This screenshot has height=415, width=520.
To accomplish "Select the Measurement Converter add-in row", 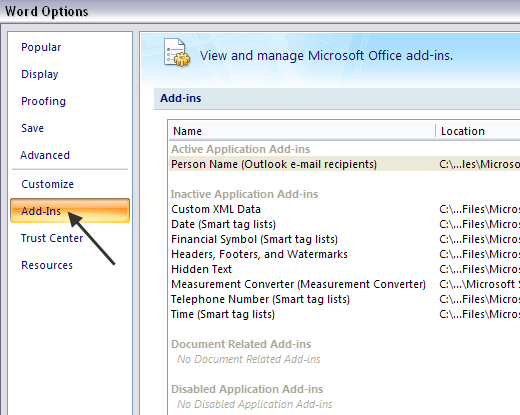I will point(345,284).
